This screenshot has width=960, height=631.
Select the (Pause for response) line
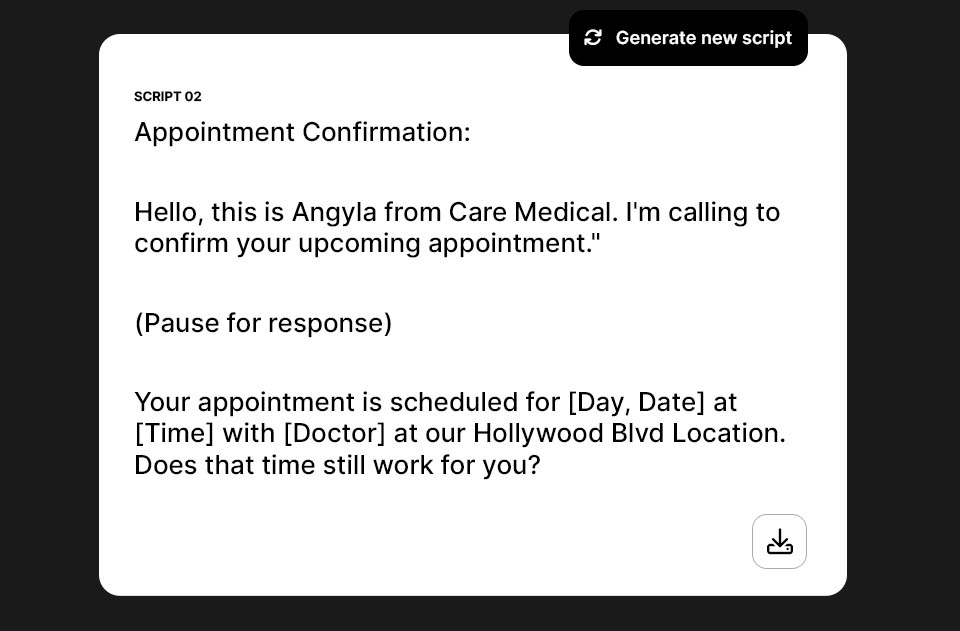tap(263, 323)
